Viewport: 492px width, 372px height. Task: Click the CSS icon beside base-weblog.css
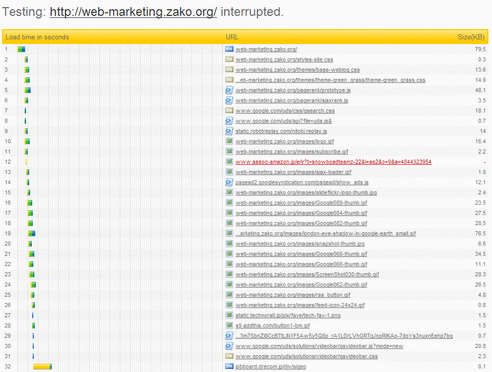(x=229, y=70)
